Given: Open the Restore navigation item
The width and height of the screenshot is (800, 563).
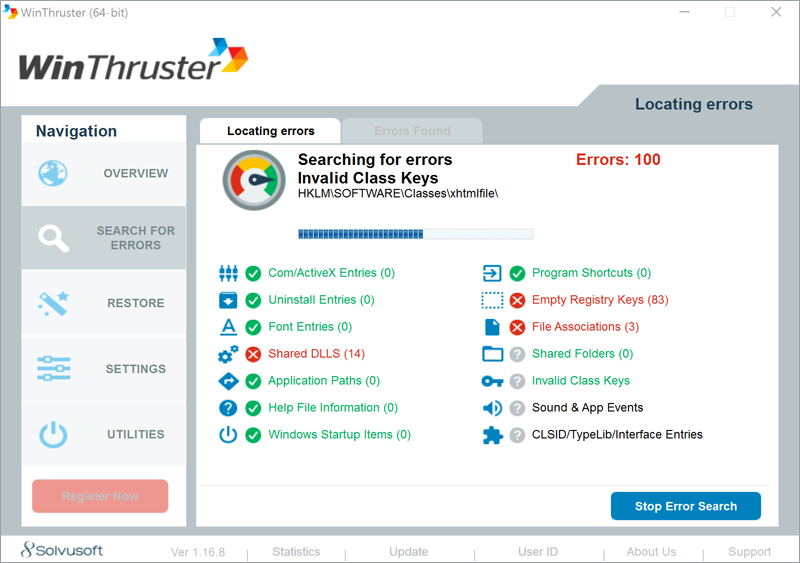Looking at the screenshot, I should (x=104, y=303).
